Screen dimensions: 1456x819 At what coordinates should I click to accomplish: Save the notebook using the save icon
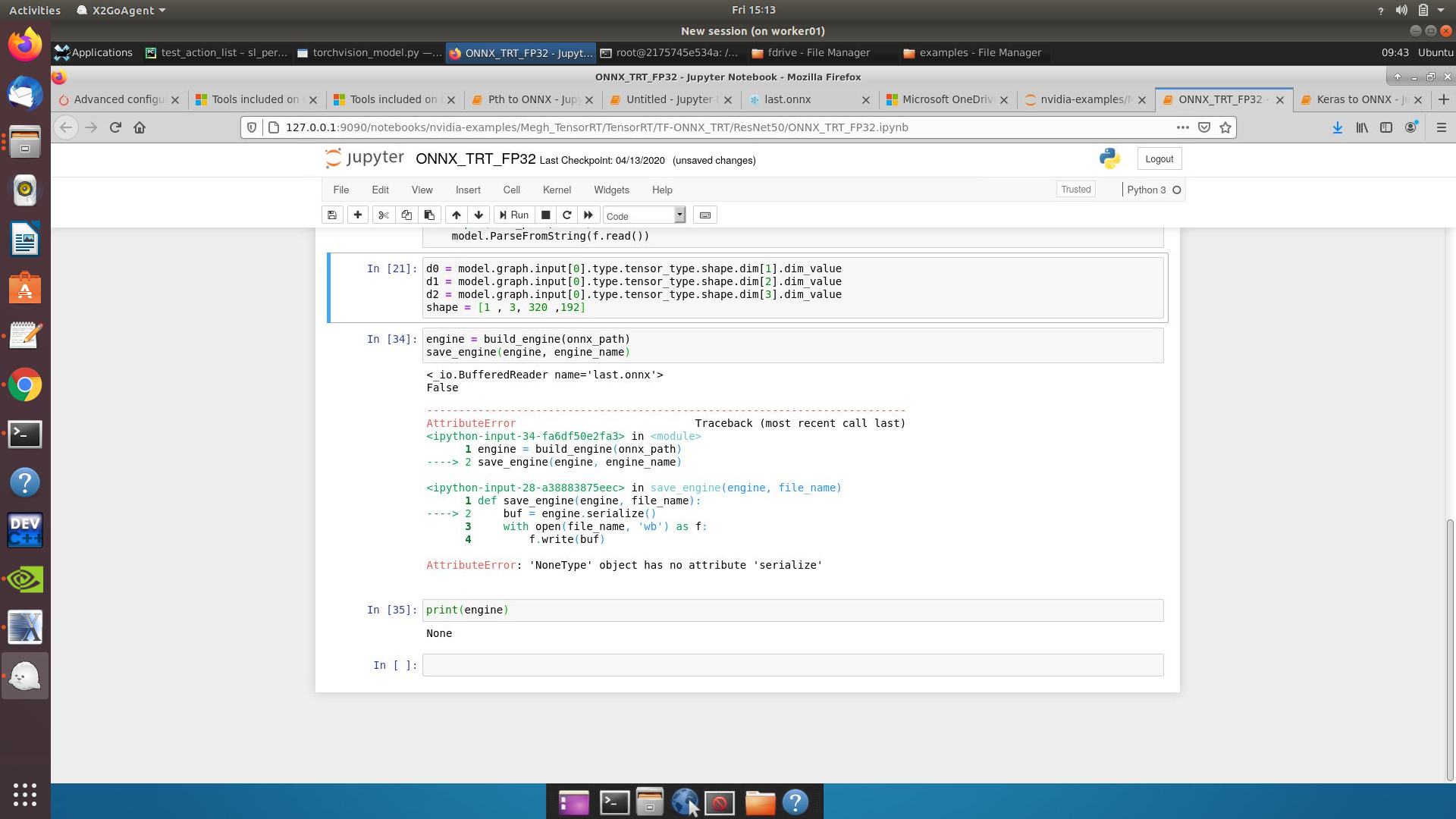pyautogui.click(x=332, y=215)
